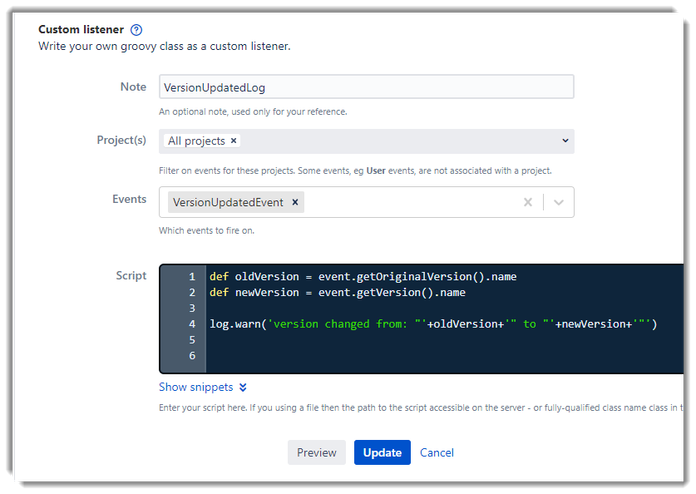
Task: Click the 'Which events to fire on.' hint
Action: tap(206, 231)
